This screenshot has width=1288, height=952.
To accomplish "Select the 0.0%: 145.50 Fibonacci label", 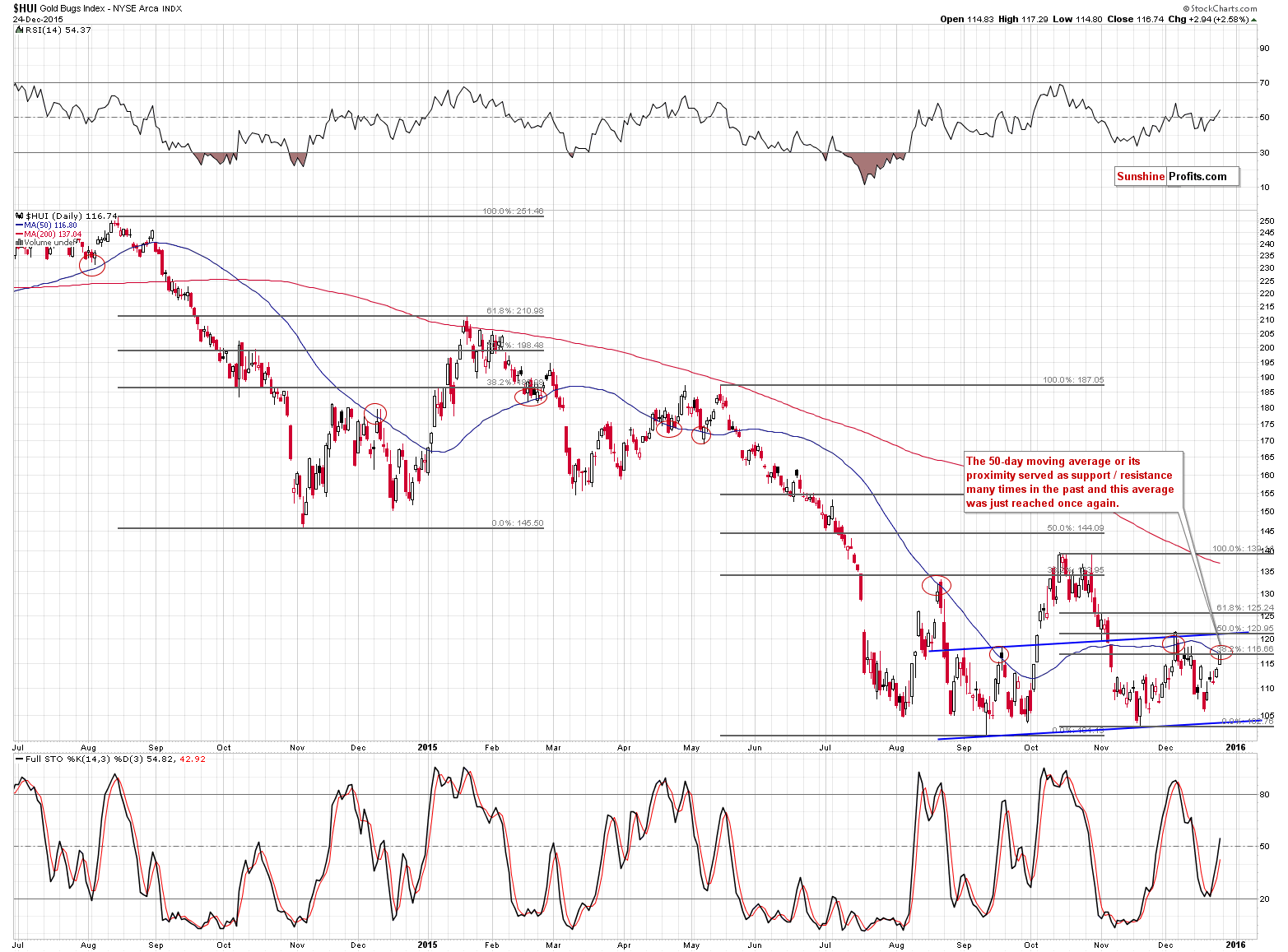I will pos(518,523).
